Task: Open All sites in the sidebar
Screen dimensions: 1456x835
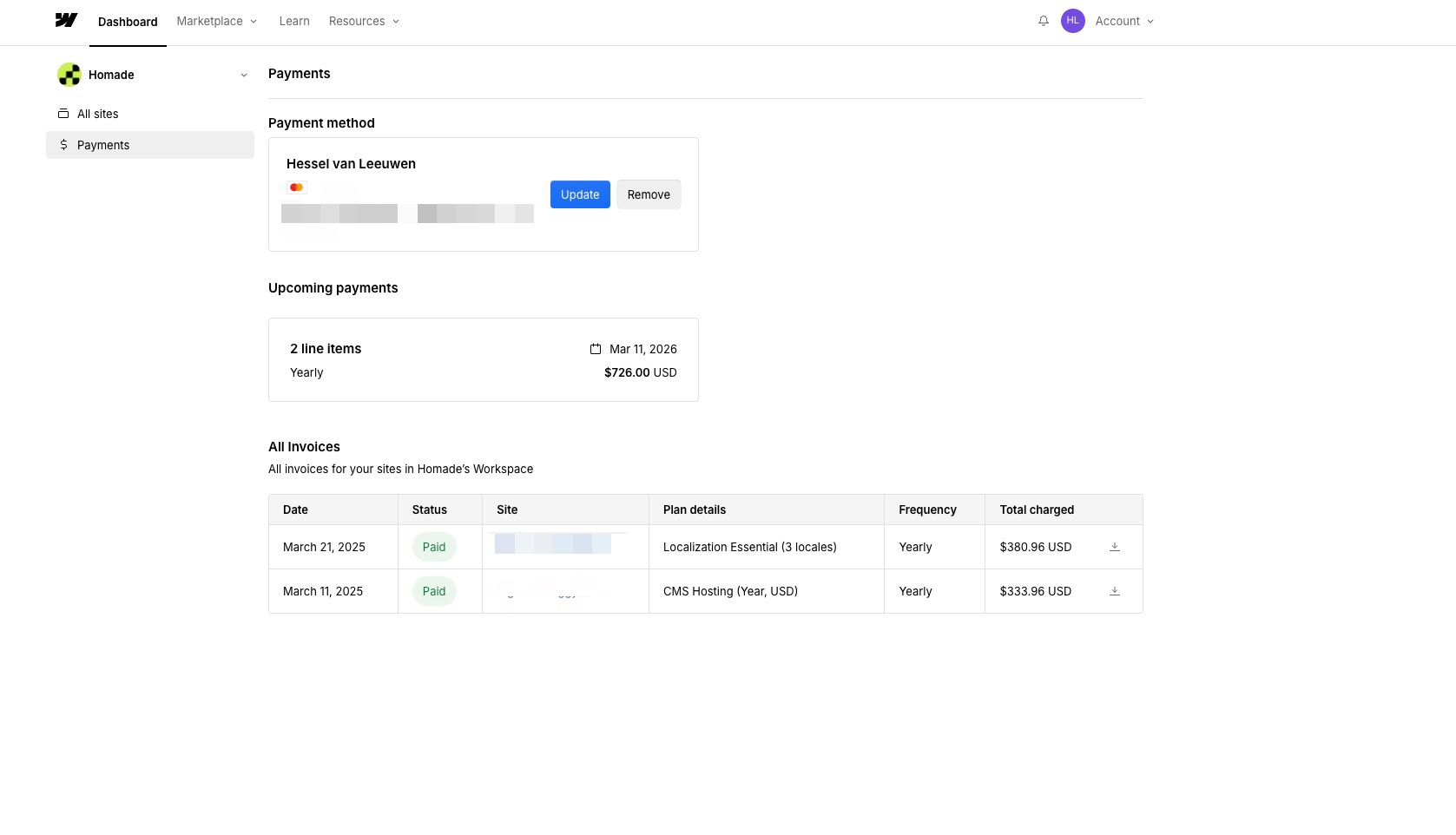Action: pos(150,114)
